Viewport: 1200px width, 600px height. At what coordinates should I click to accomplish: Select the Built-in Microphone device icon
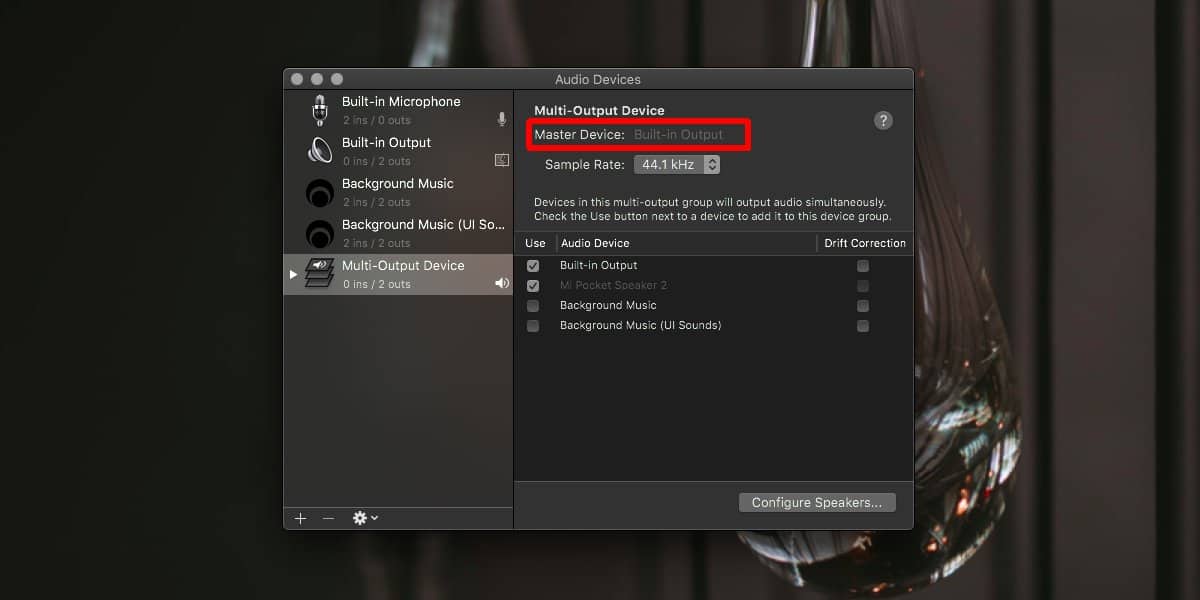319,109
